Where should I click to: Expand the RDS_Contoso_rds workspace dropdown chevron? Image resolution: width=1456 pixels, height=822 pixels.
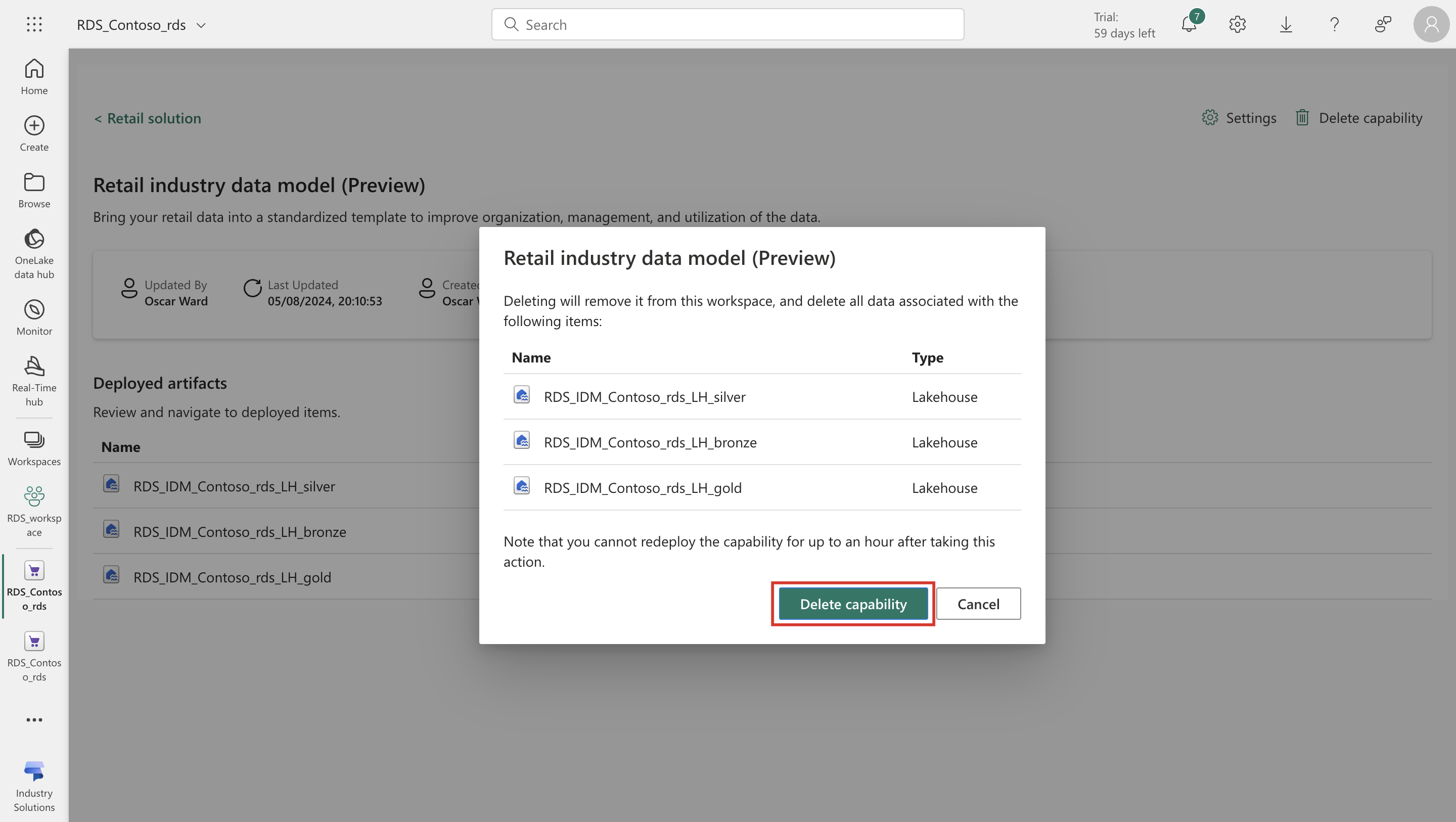pyautogui.click(x=201, y=25)
